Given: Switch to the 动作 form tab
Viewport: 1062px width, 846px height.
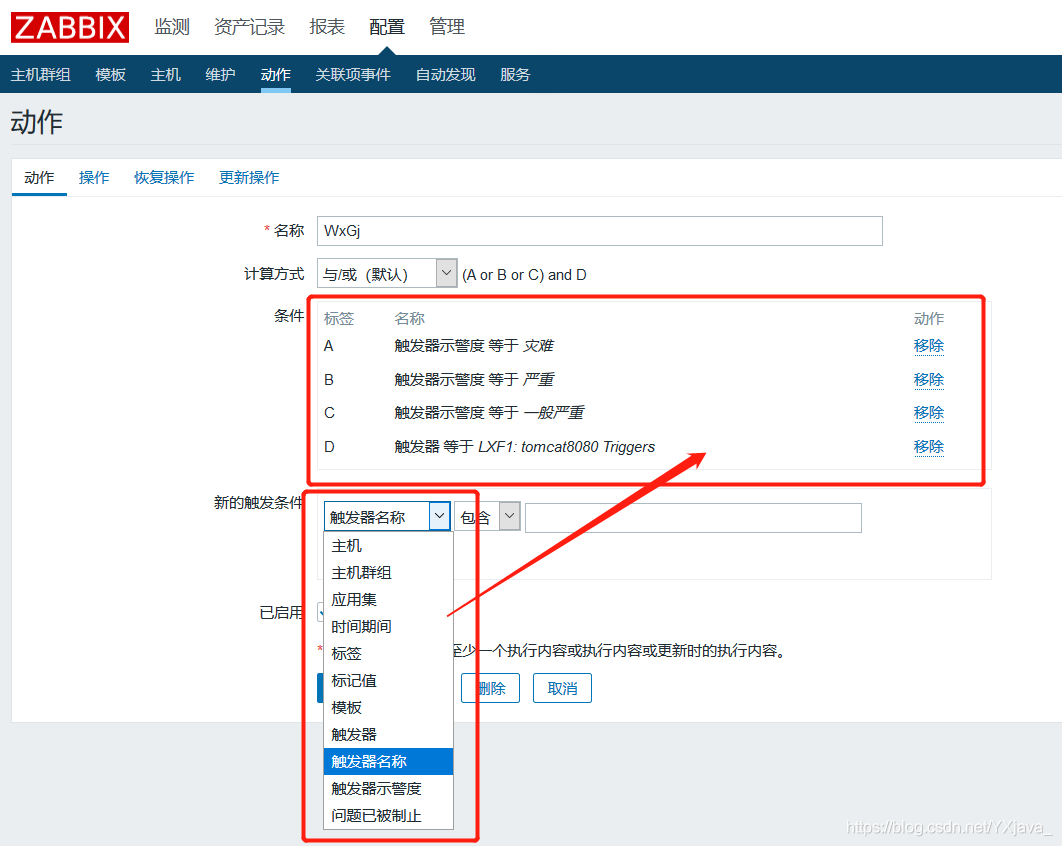Looking at the screenshot, I should [39, 177].
